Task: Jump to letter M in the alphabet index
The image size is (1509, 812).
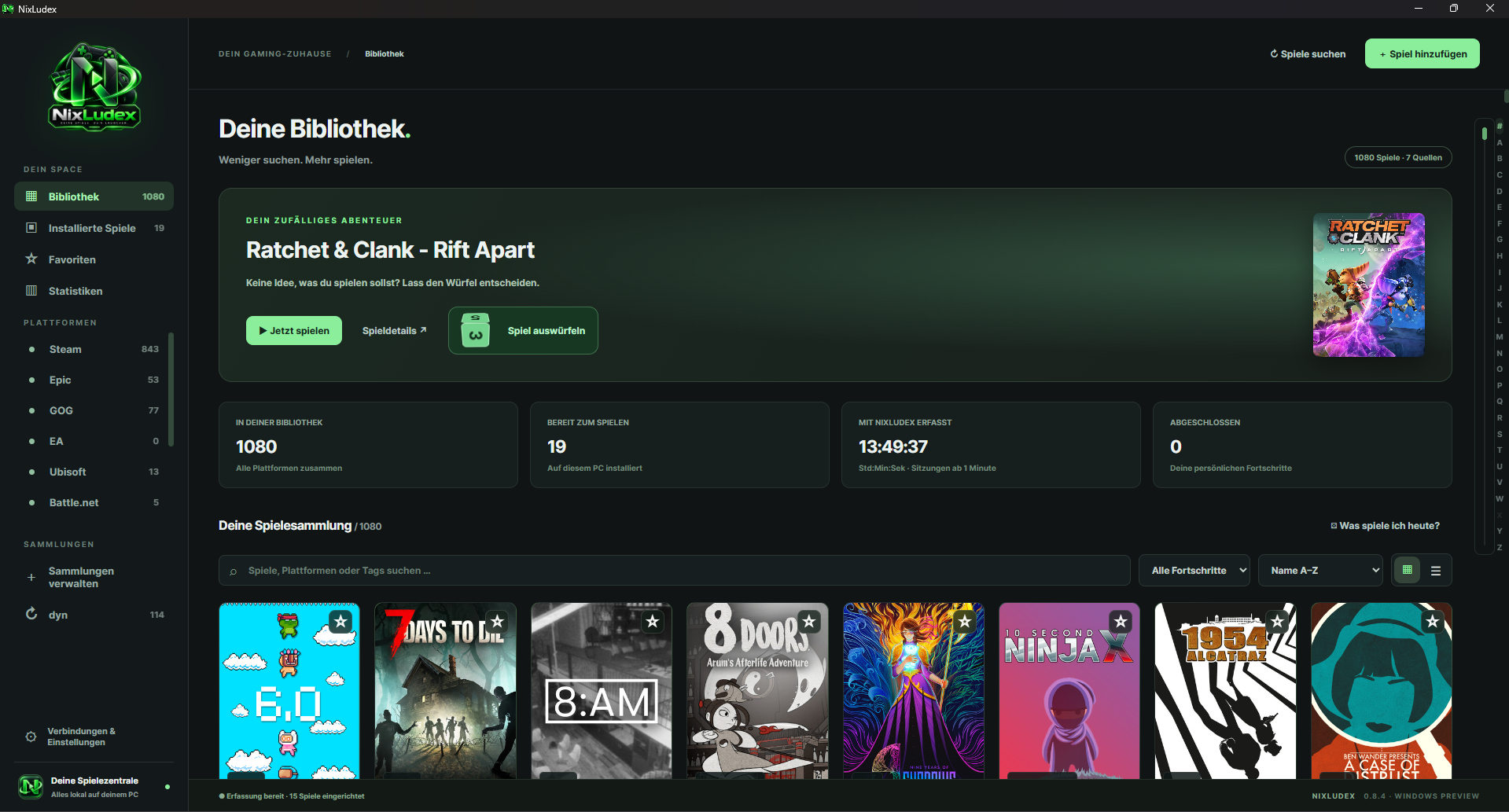Action: 1500,336
